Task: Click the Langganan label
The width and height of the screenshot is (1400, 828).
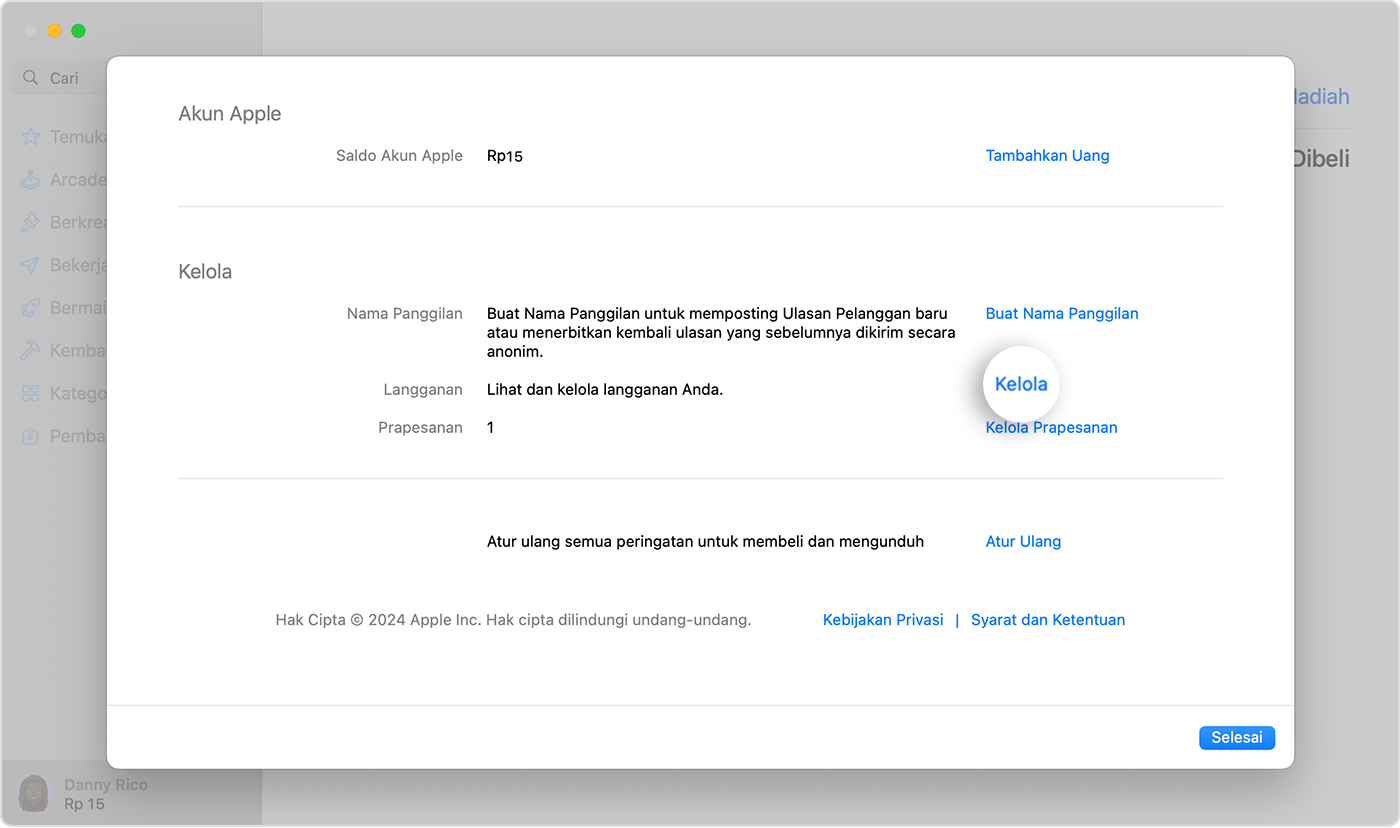Action: coord(423,390)
